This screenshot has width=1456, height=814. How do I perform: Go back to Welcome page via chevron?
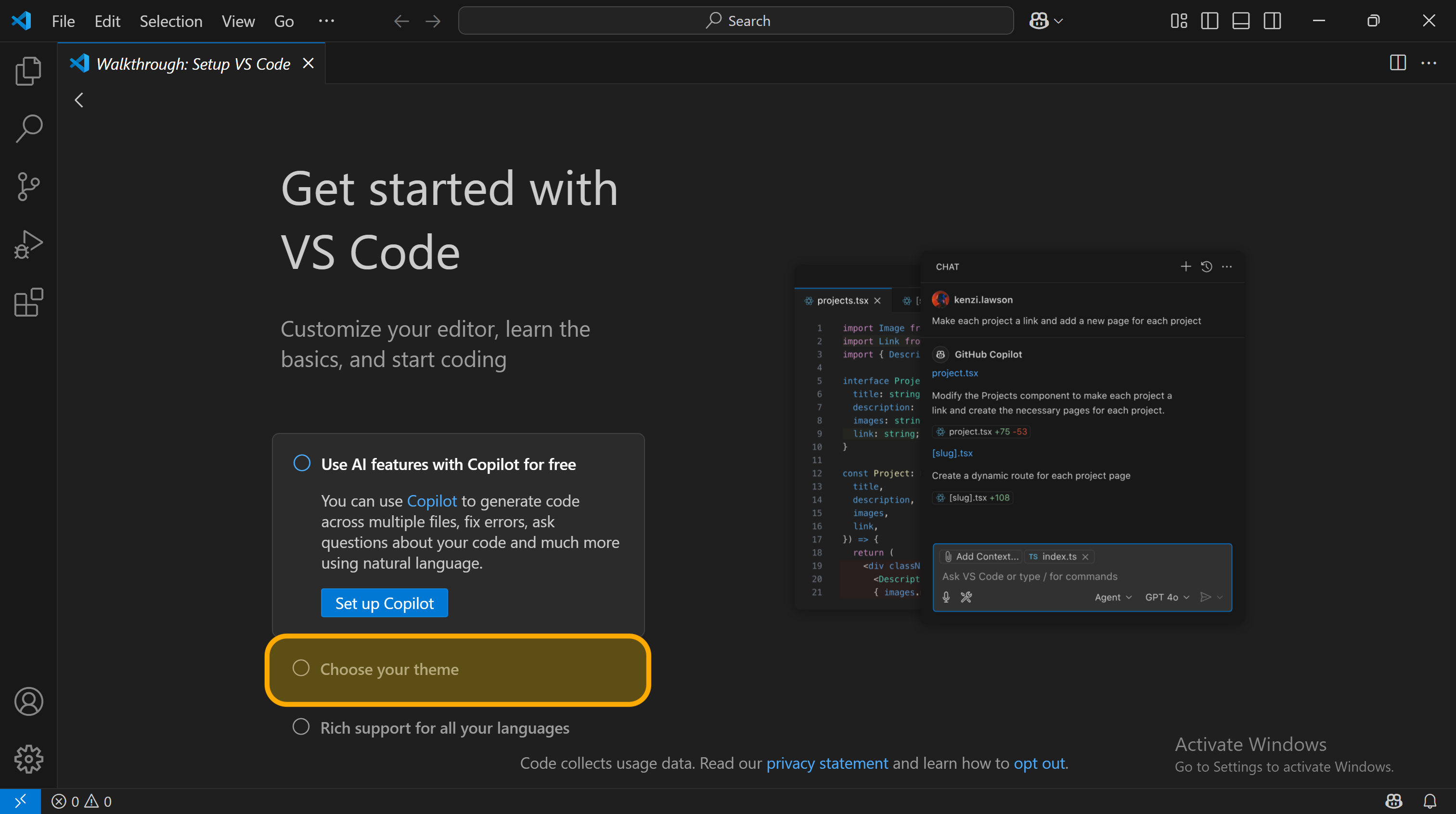[79, 100]
